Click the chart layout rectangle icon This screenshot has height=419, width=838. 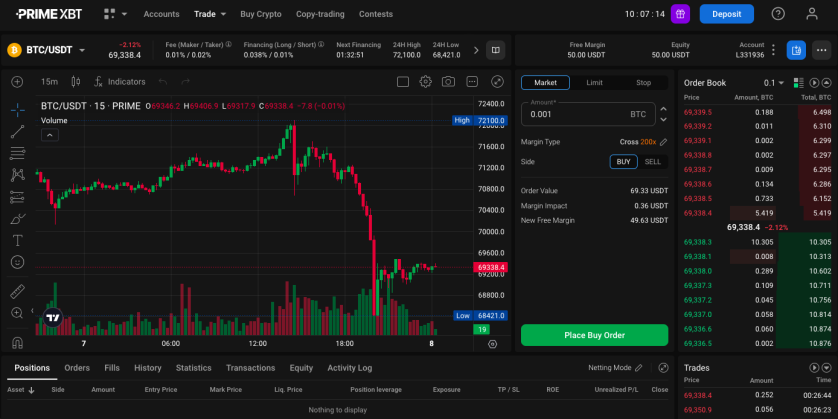pos(403,82)
